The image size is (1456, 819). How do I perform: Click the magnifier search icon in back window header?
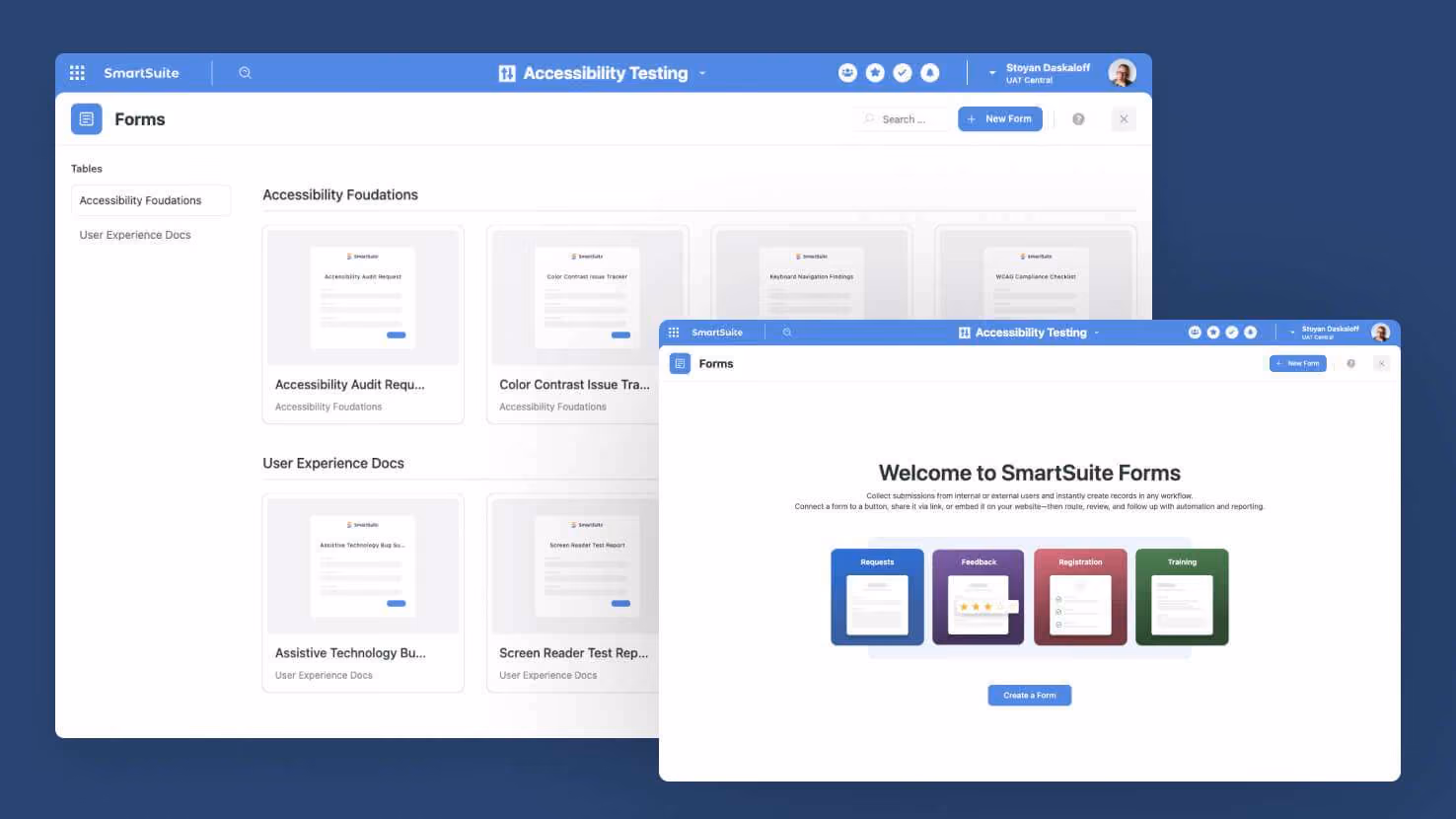[245, 73]
